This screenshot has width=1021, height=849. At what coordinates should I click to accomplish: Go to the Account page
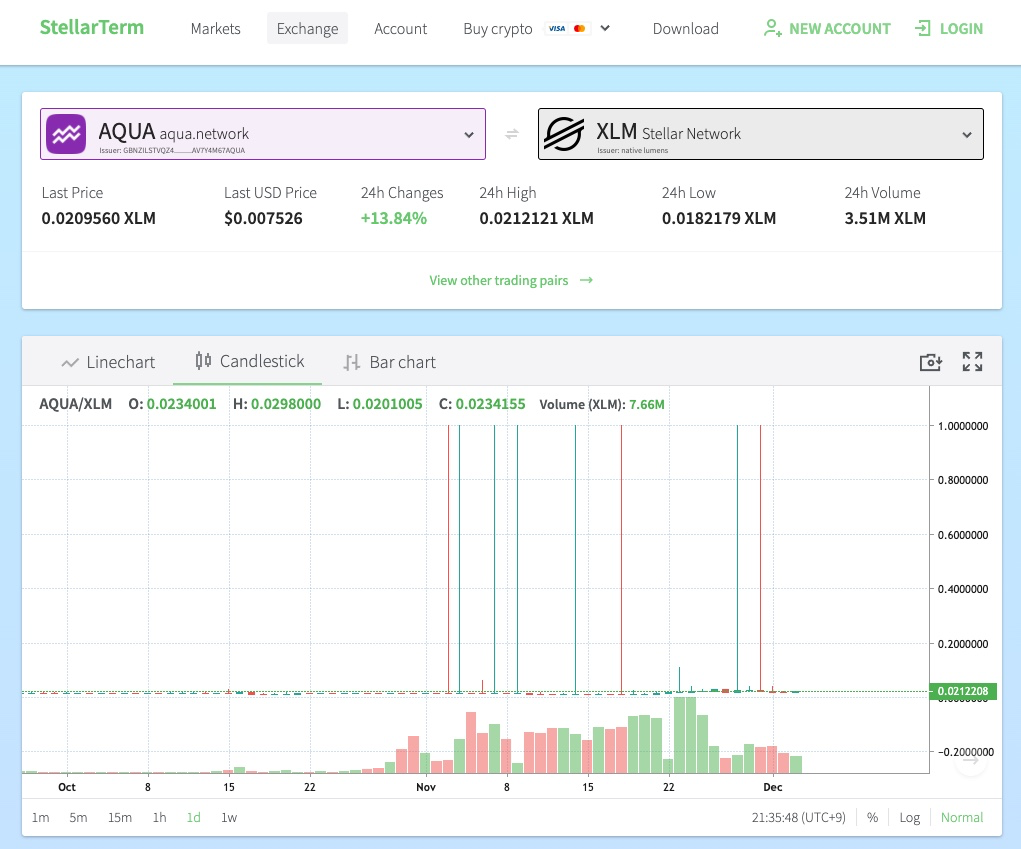(x=400, y=29)
